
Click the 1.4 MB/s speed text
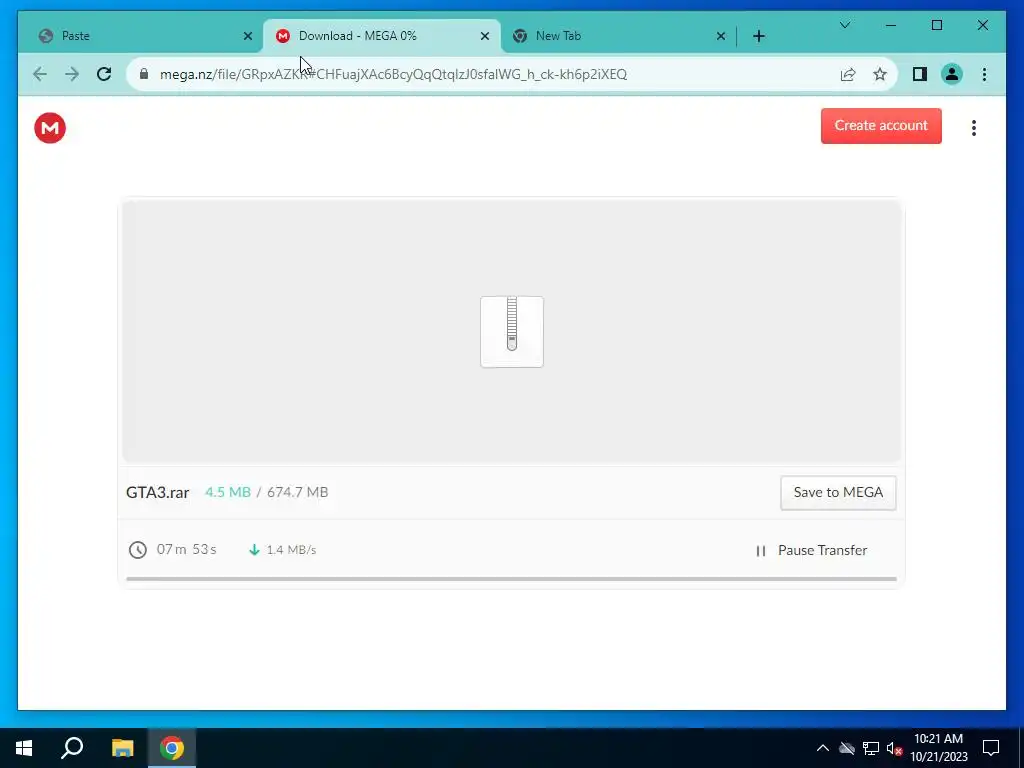(291, 550)
